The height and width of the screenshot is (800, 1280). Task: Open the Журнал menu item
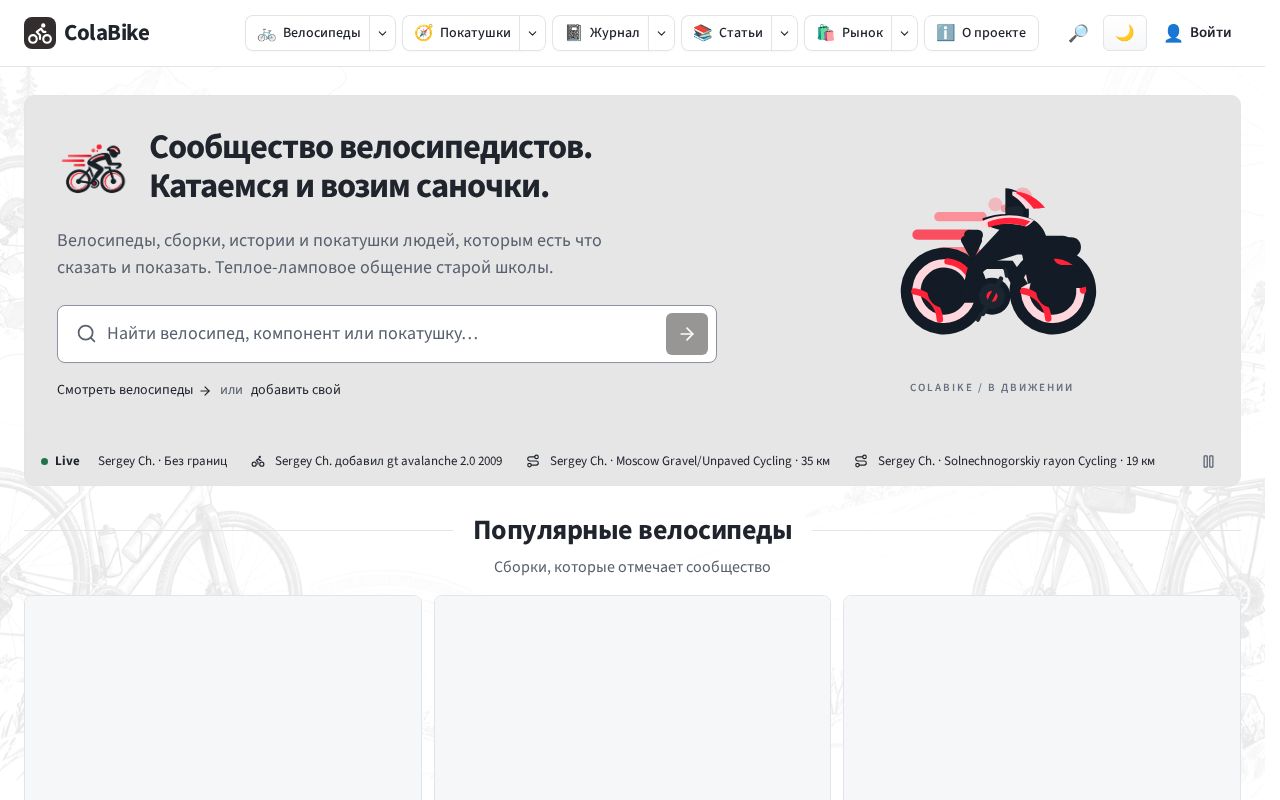pyautogui.click(x=601, y=33)
